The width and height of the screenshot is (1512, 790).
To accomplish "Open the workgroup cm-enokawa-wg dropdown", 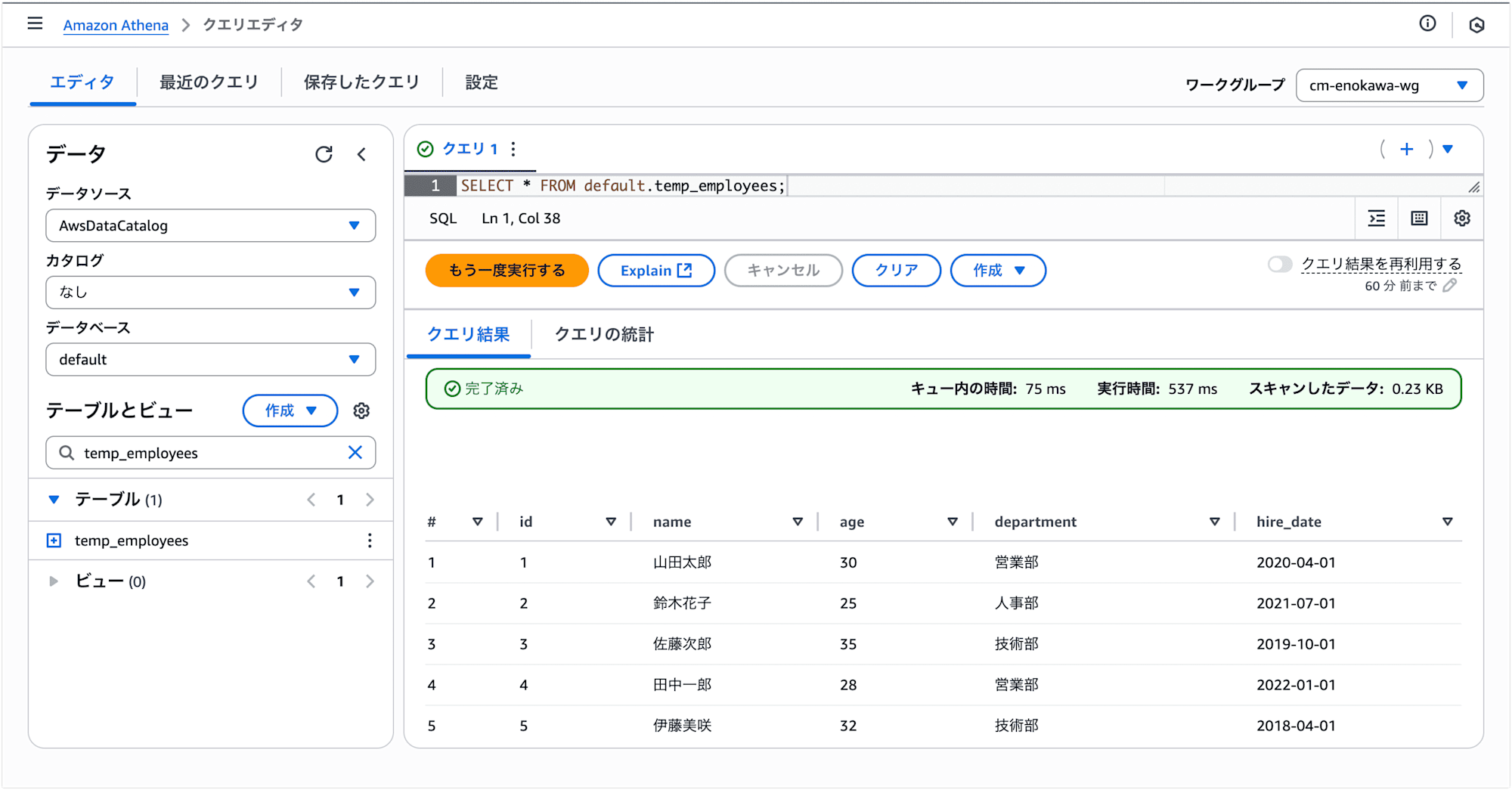I will tap(1390, 85).
